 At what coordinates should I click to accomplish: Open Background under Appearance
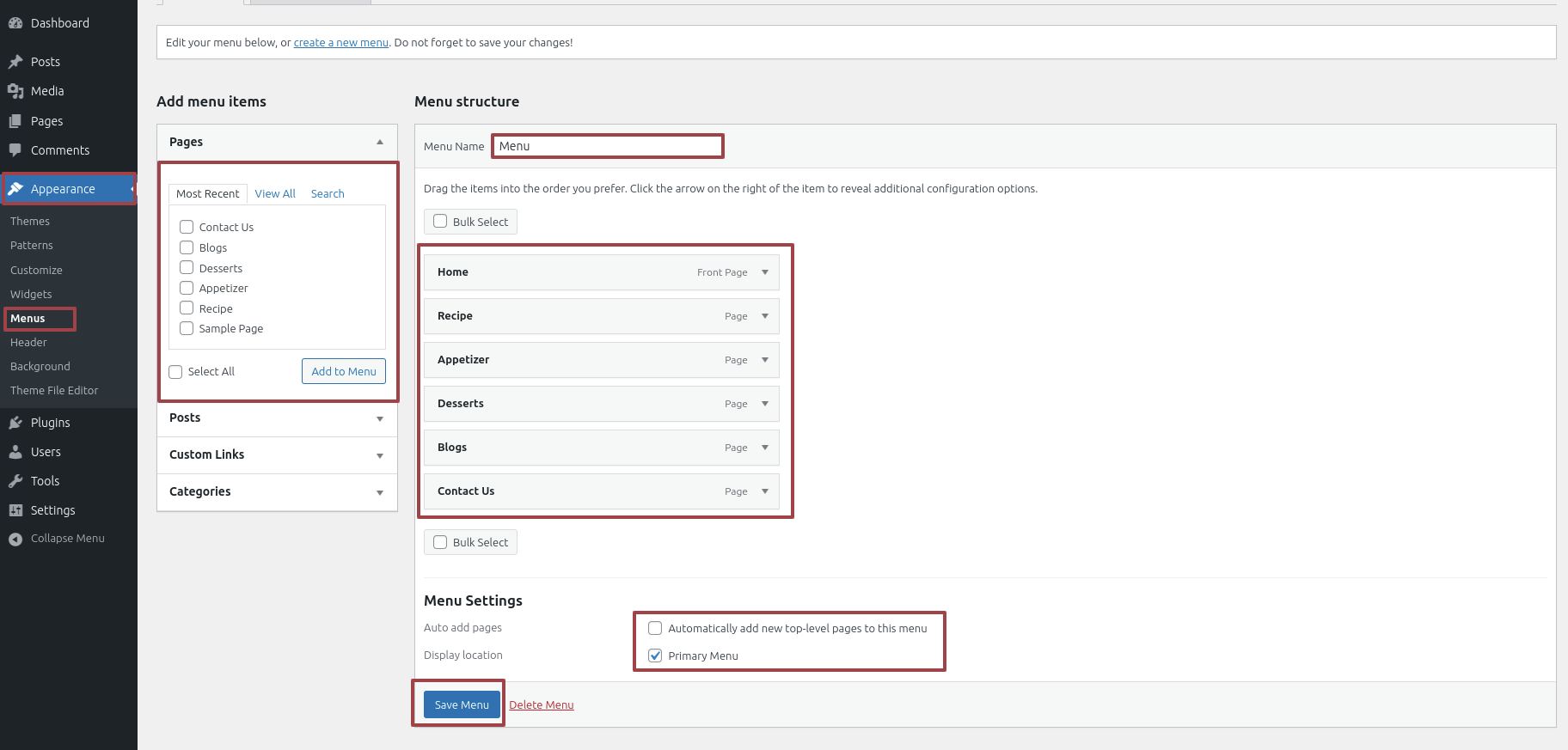[x=40, y=366]
